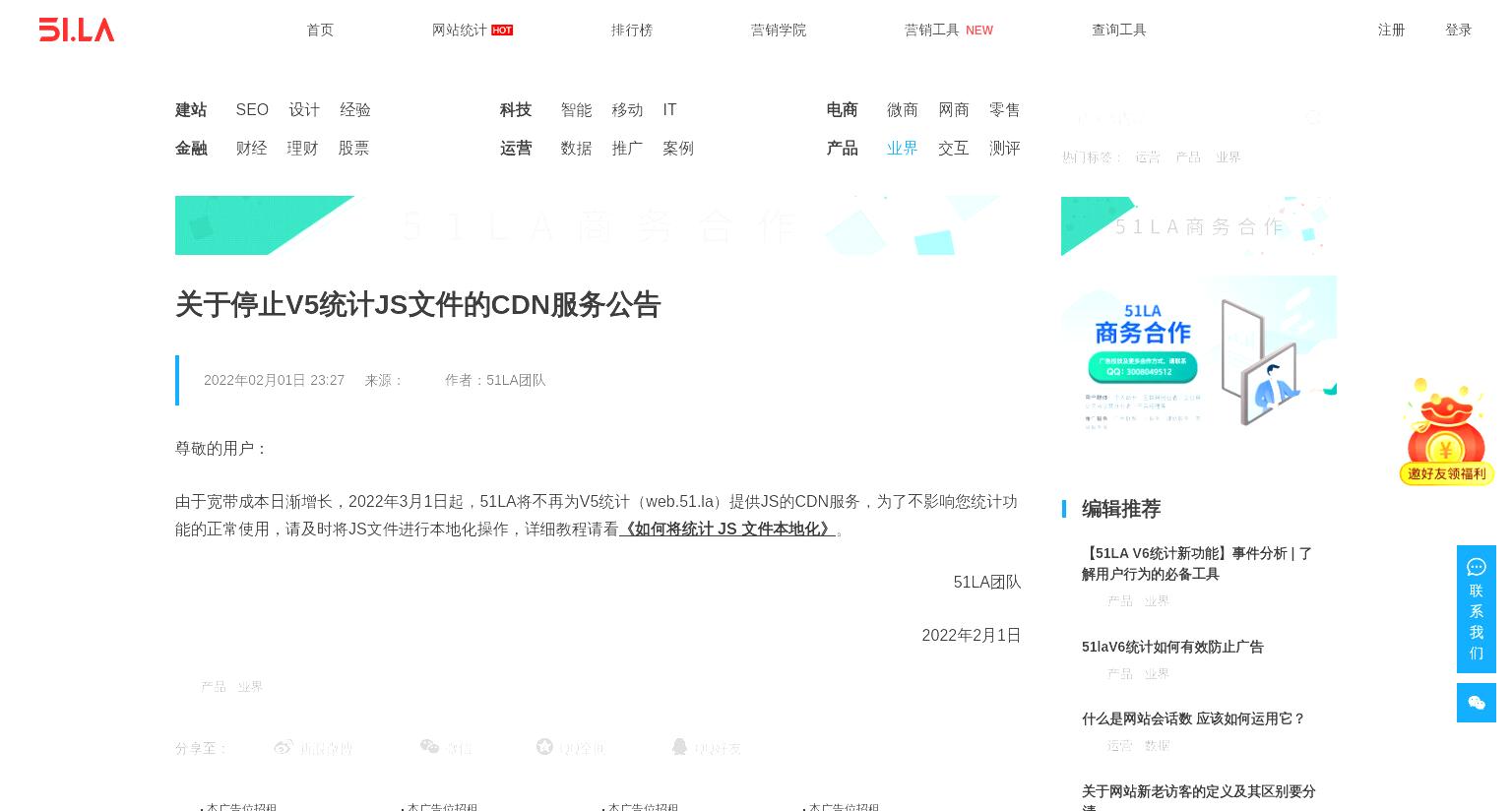Image resolution: width=1512 pixels, height=811 pixels.
Task: Open the 联系我们 contact widget
Action: 1477,609
